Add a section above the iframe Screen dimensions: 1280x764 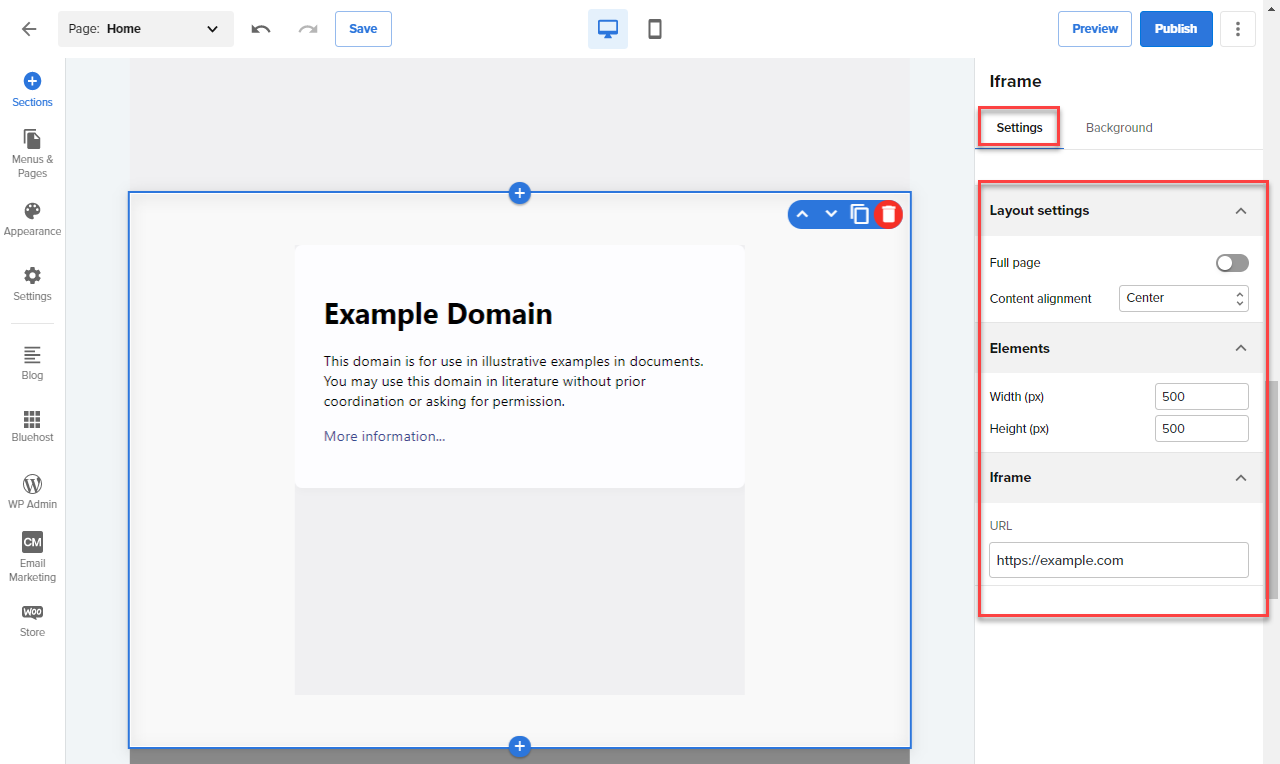click(x=519, y=193)
